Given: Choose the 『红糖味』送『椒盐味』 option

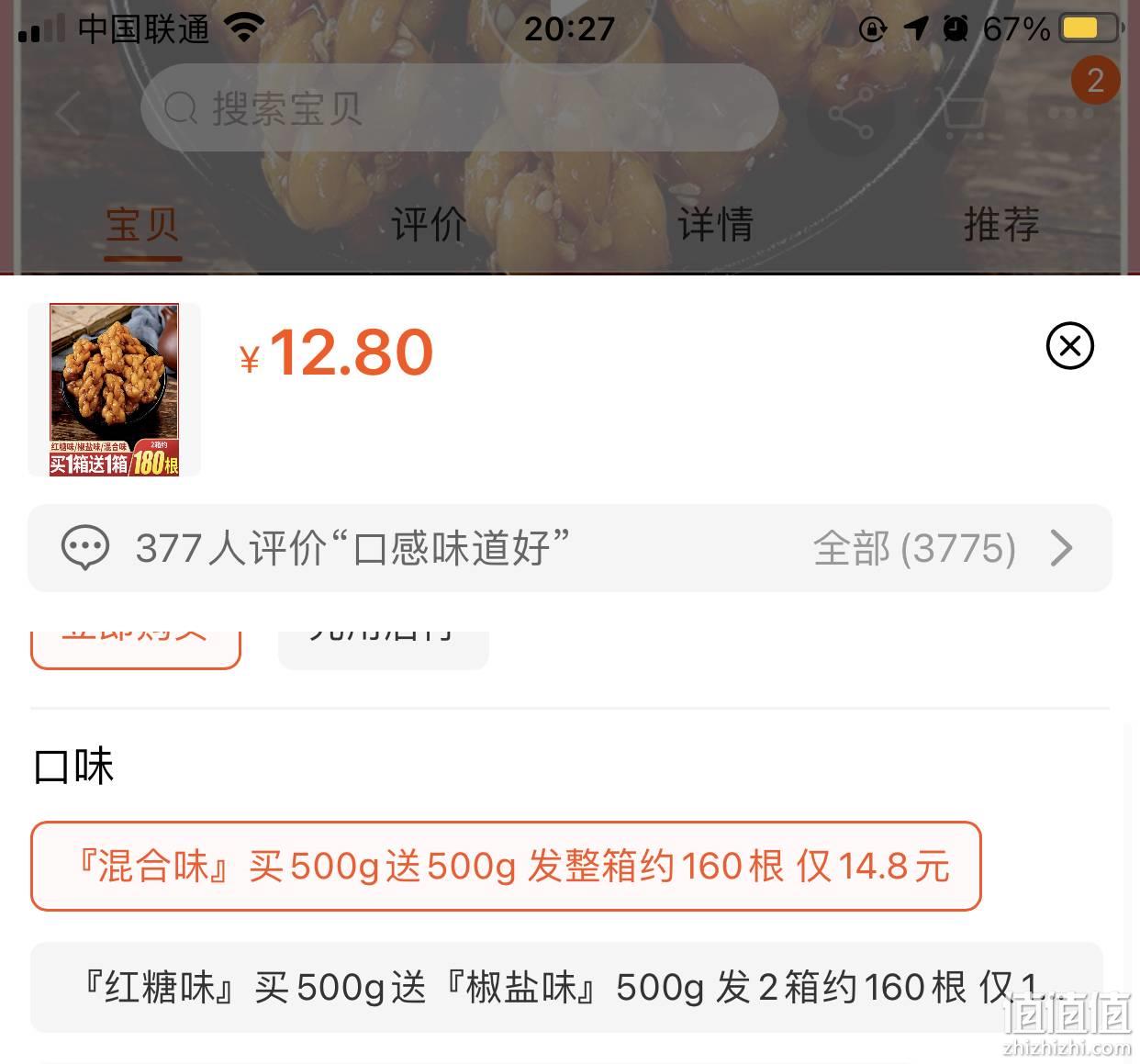Looking at the screenshot, I should pyautogui.click(x=566, y=987).
